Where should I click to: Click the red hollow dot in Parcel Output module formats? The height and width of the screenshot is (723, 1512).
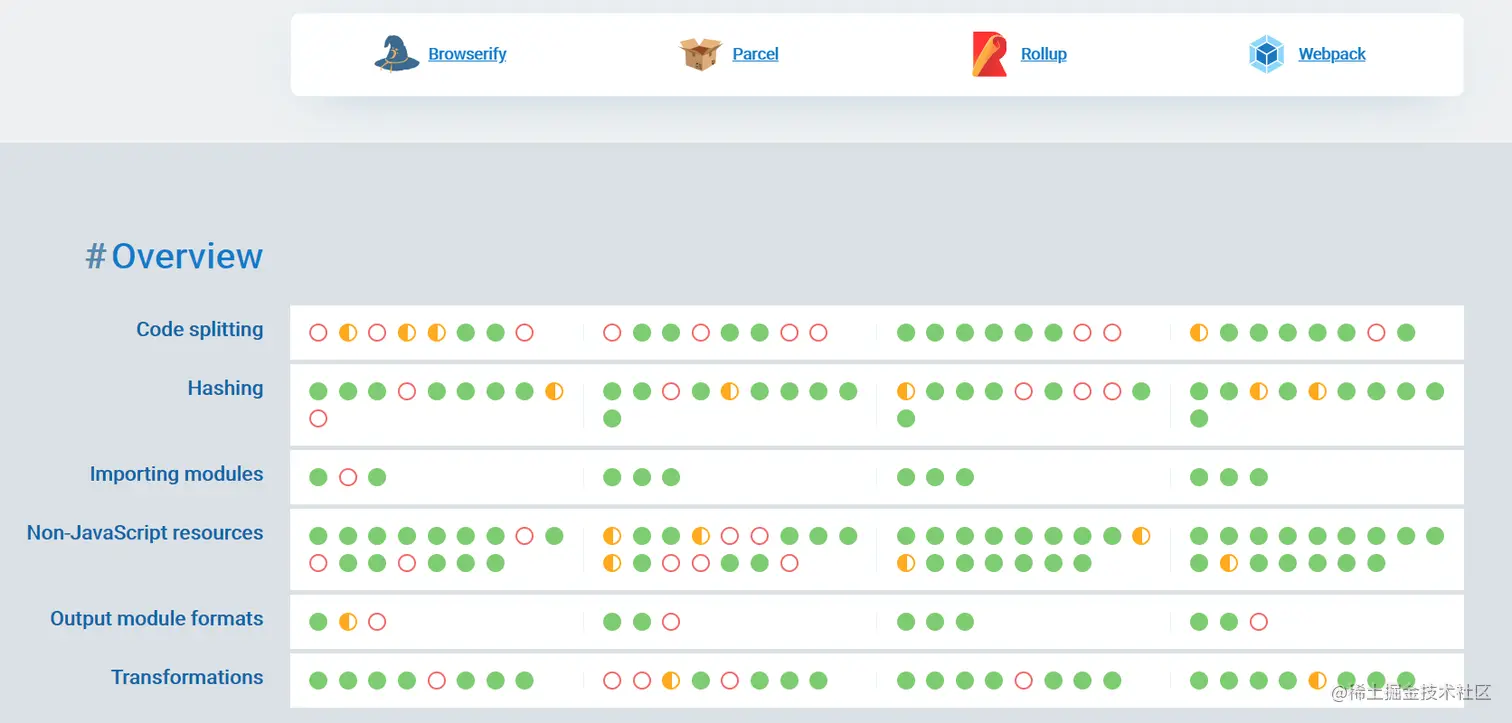click(671, 622)
